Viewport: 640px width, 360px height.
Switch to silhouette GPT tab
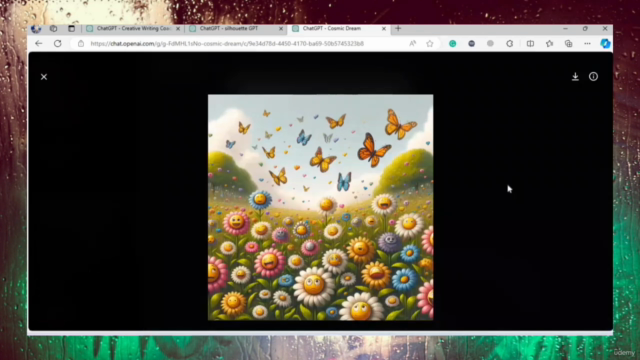tap(235, 29)
